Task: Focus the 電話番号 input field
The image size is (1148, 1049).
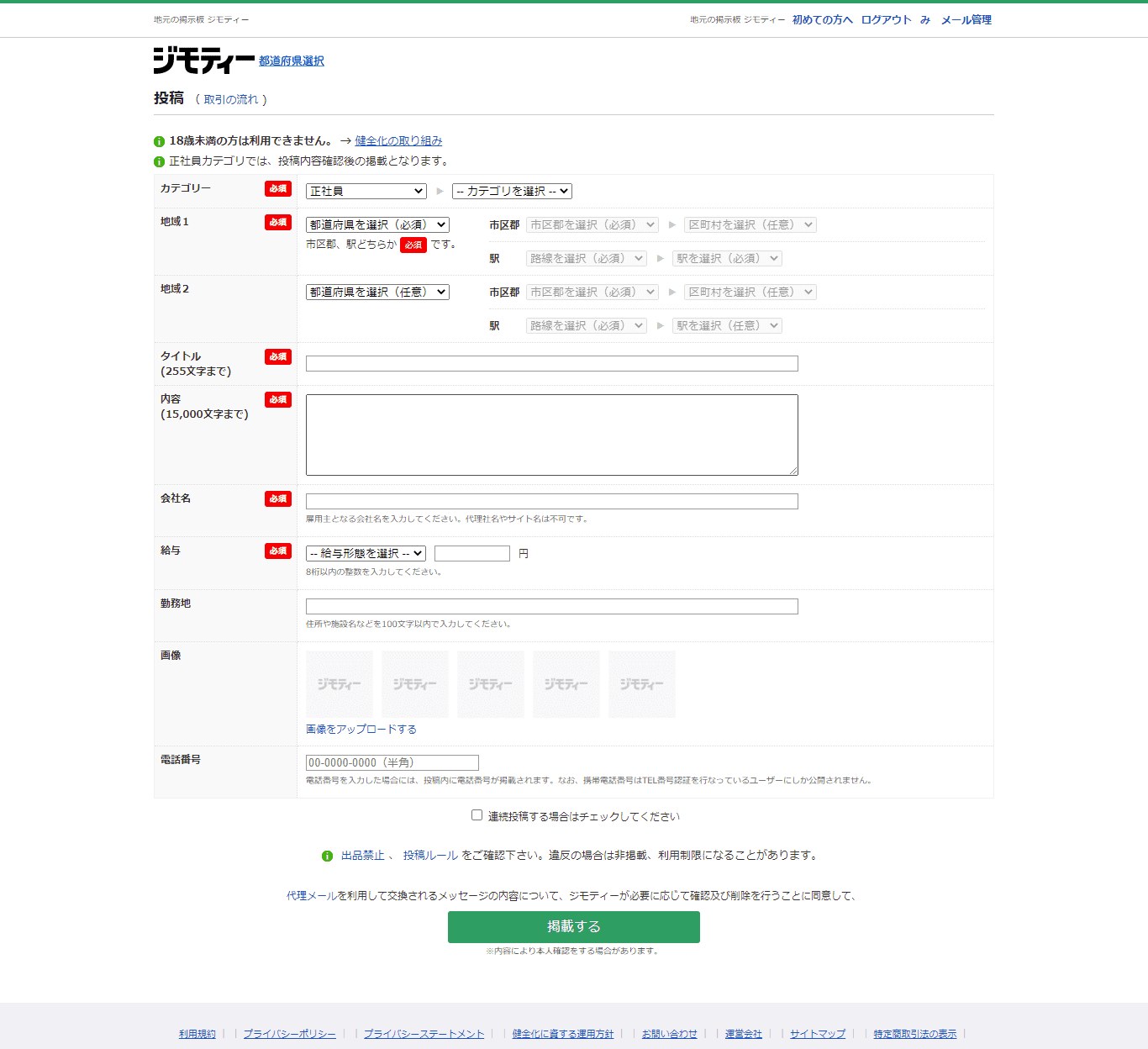Action: [392, 763]
